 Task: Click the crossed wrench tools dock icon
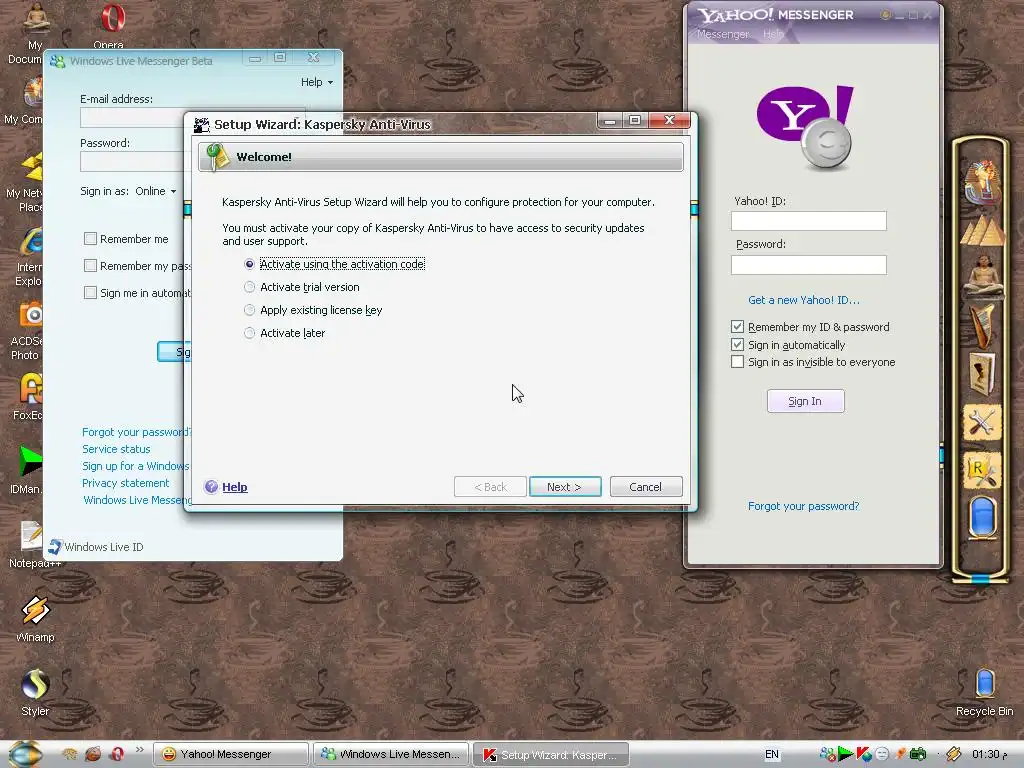(x=982, y=423)
